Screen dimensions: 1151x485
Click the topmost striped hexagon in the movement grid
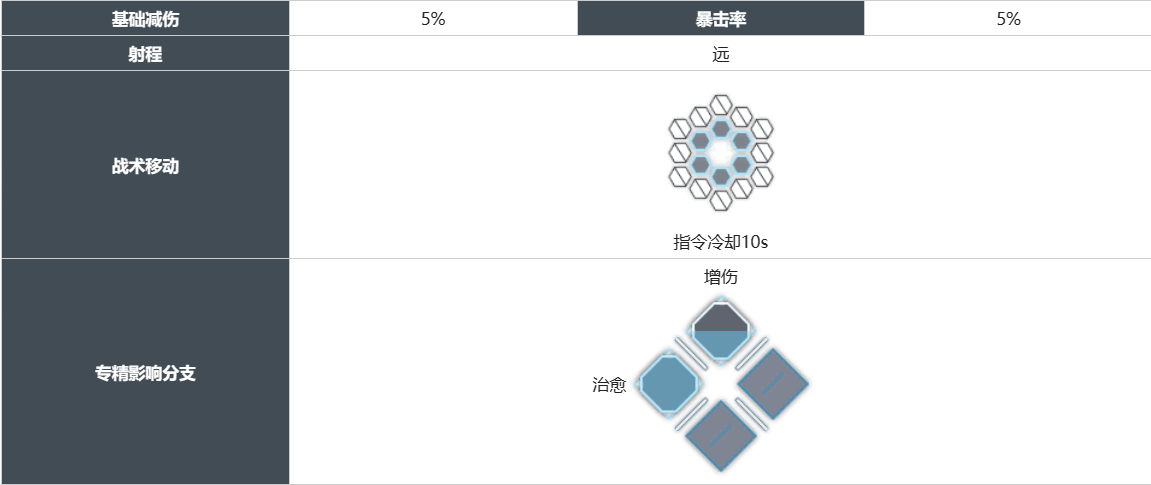click(721, 104)
